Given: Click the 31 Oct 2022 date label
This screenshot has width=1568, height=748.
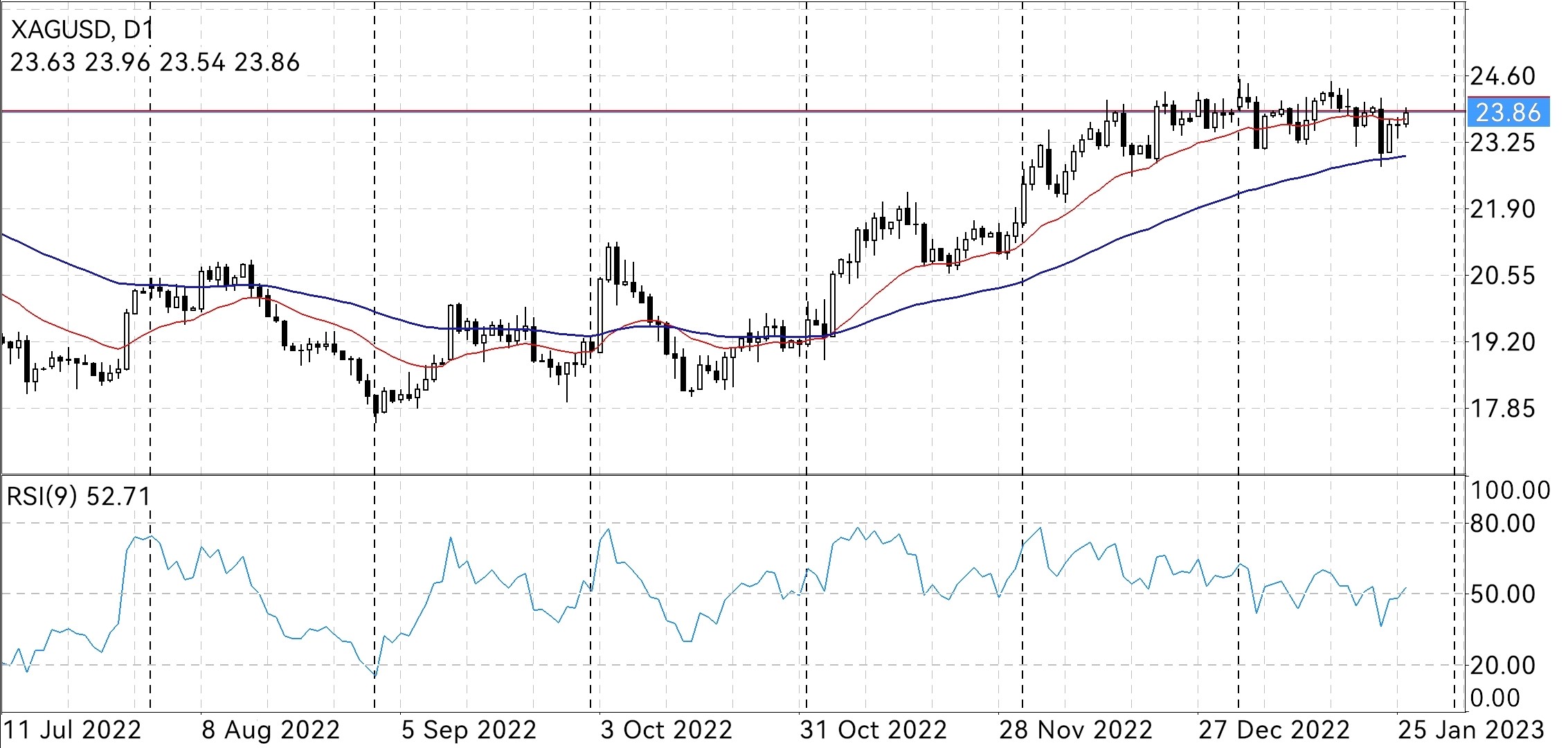Looking at the screenshot, I should pos(874,730).
